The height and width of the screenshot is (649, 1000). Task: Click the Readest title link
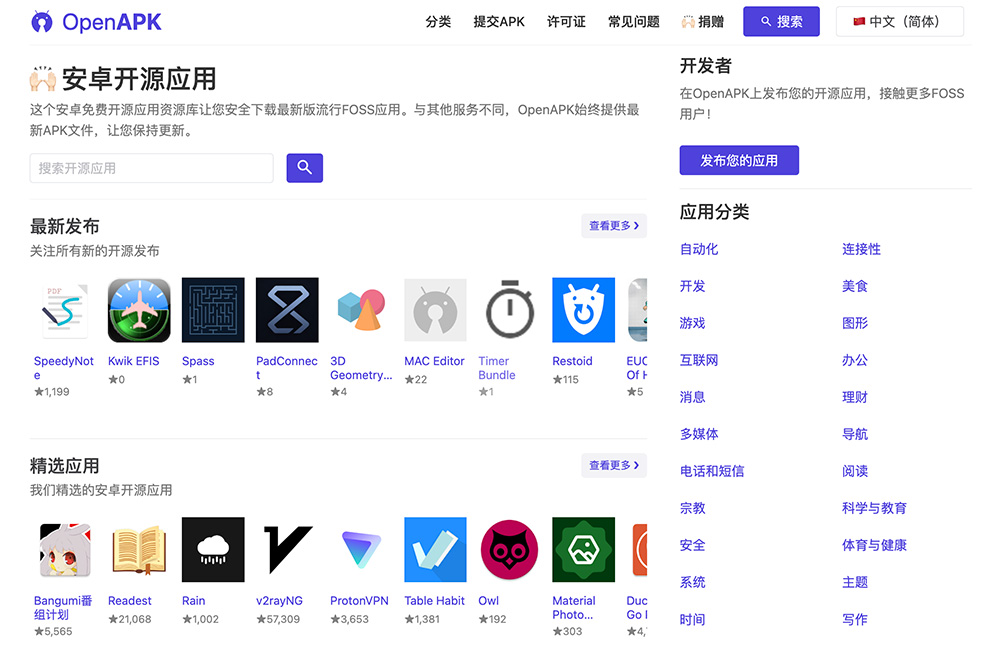click(x=129, y=601)
